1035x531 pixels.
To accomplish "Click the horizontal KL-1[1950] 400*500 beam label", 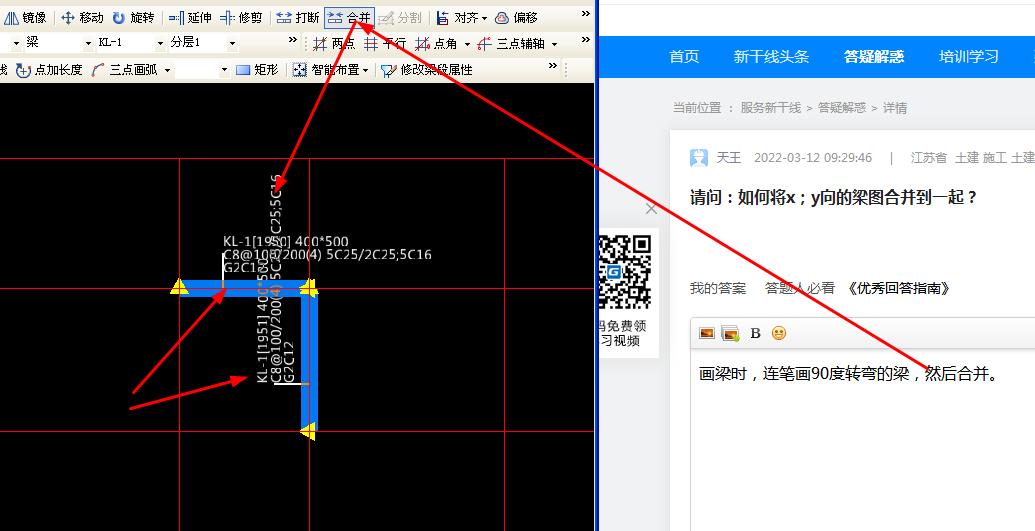I will tap(286, 242).
